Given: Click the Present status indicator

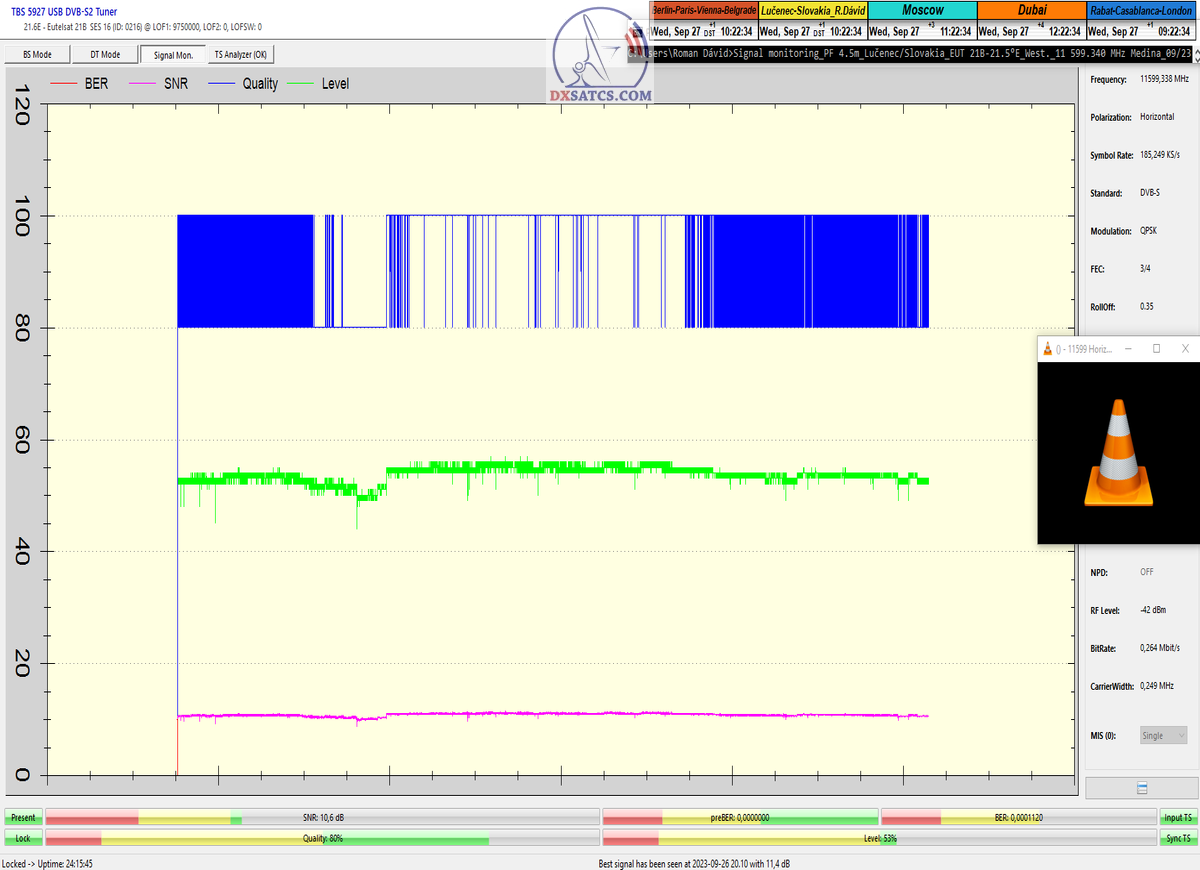Looking at the screenshot, I should click(23, 818).
